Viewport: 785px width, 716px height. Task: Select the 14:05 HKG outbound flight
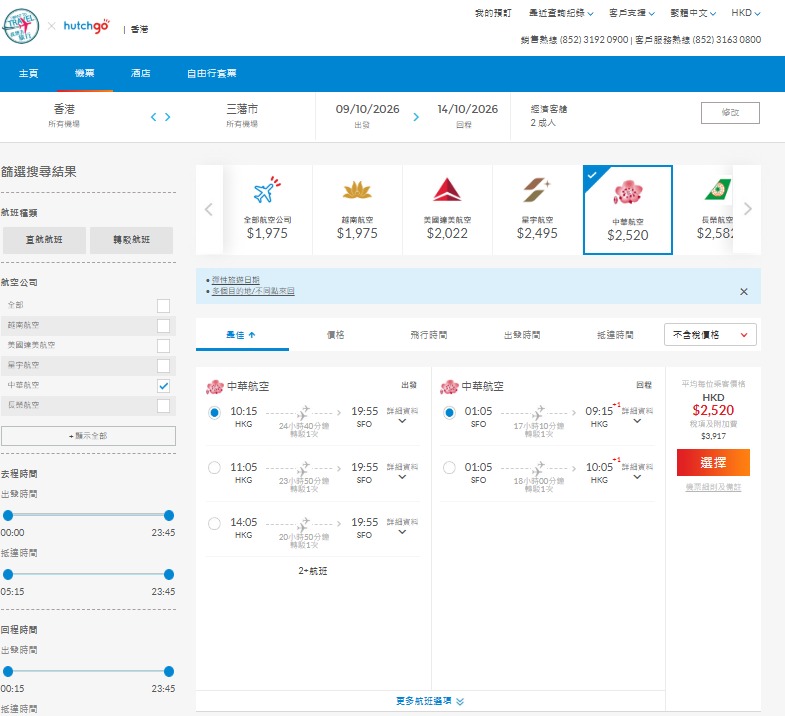[x=214, y=523]
